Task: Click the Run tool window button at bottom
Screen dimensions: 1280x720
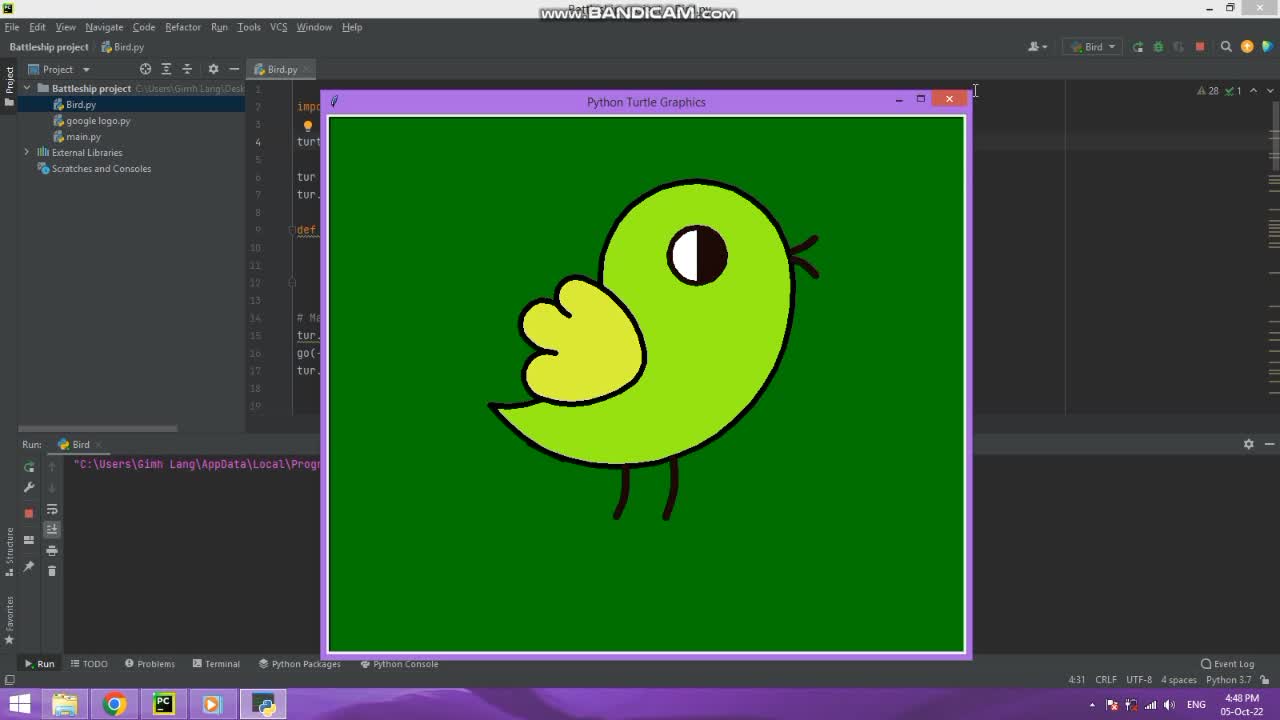Action: 40,664
